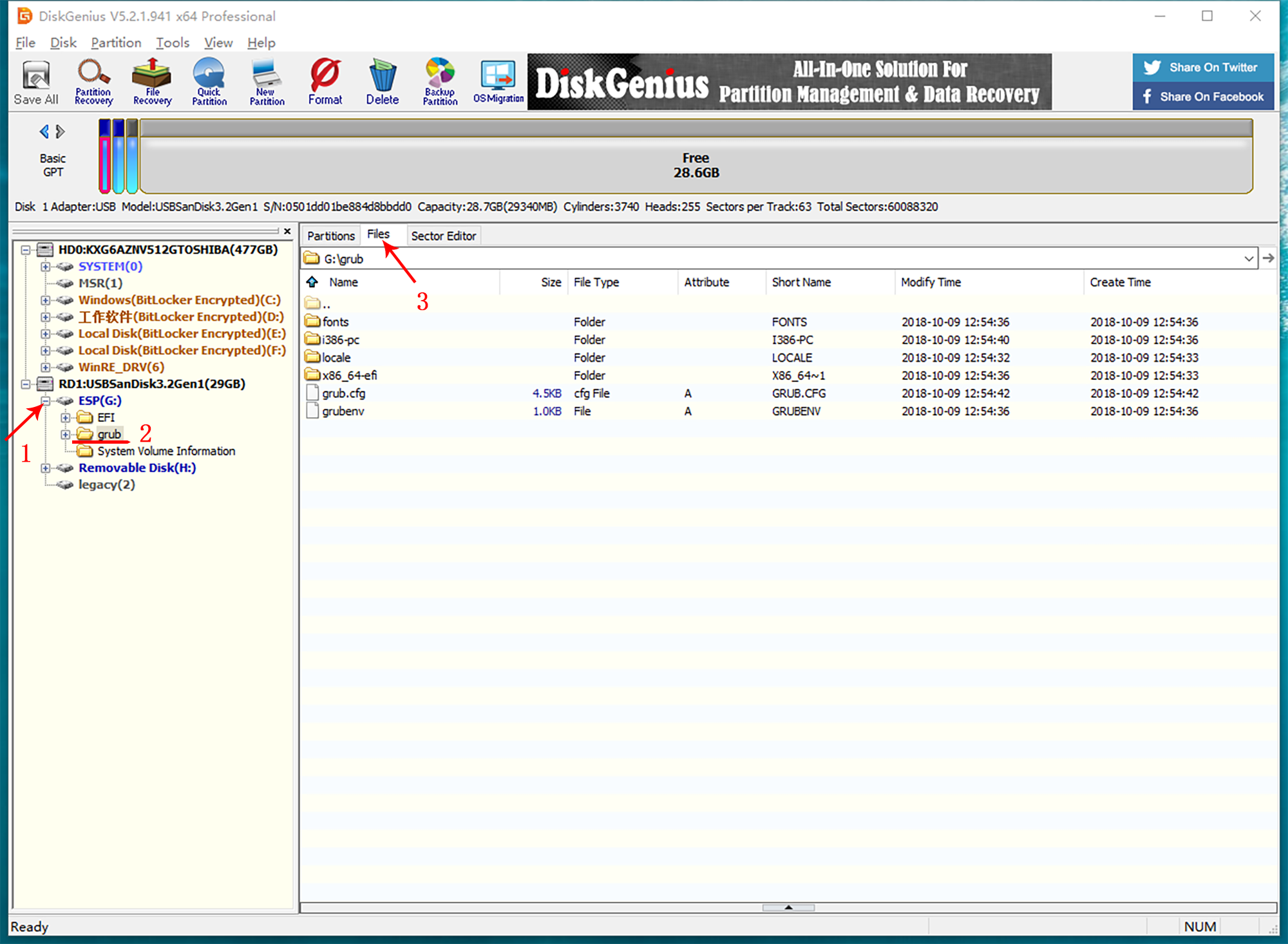Expand the SYSTEM(0) partition node
This screenshot has width=1288, height=944.
pos(45,267)
